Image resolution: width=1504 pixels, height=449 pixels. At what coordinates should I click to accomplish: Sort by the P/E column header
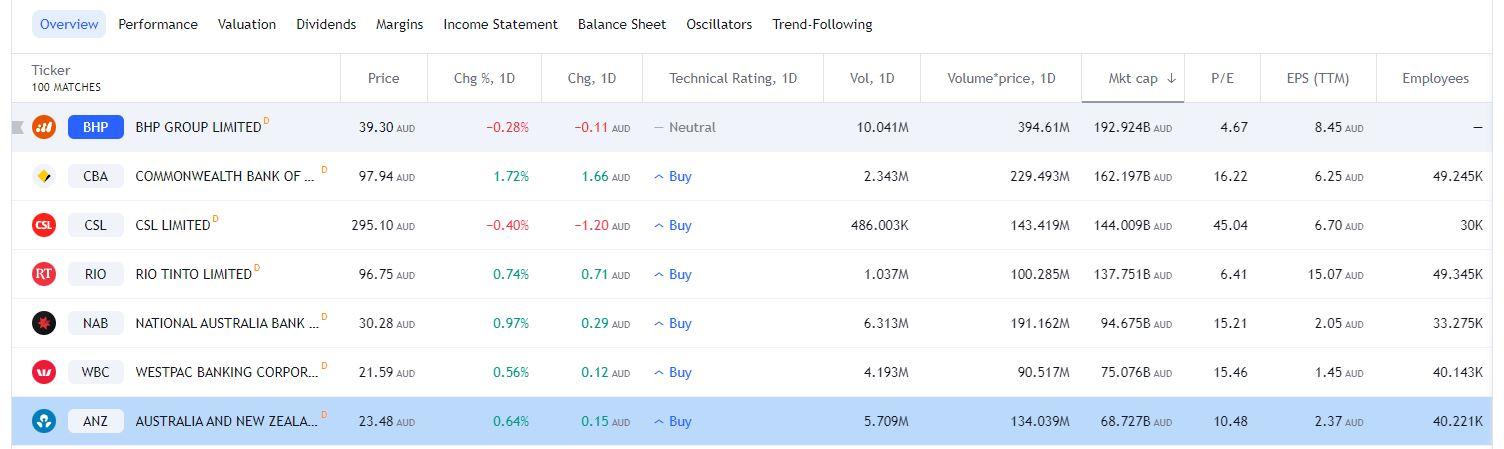coord(1222,78)
